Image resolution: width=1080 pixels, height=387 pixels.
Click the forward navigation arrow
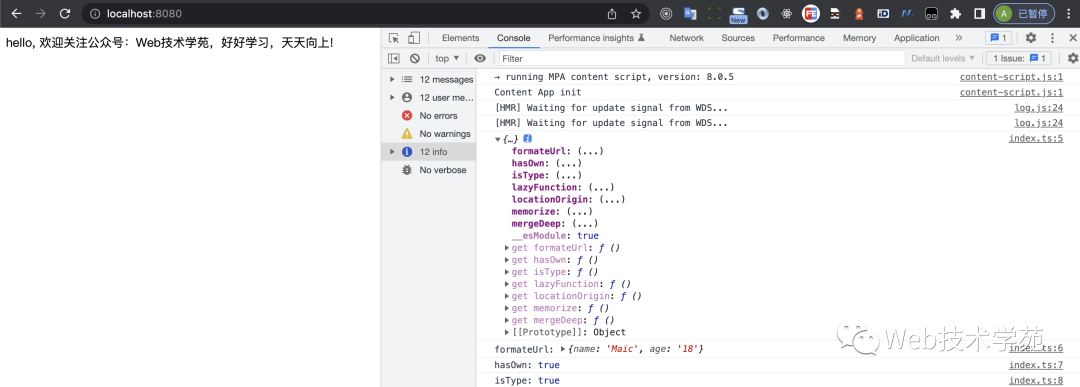tap(41, 13)
